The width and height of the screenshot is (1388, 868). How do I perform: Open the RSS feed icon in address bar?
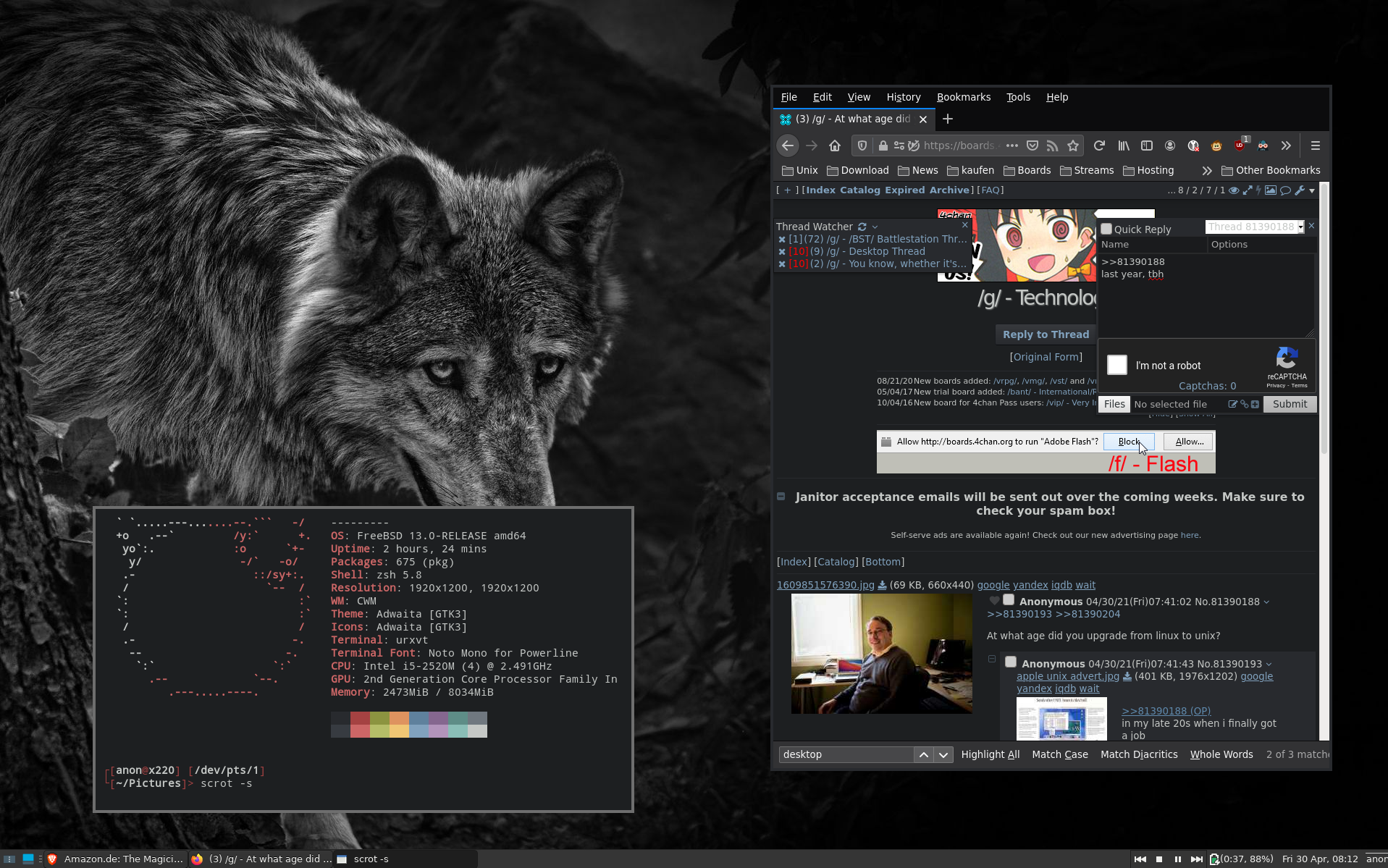[1052, 146]
